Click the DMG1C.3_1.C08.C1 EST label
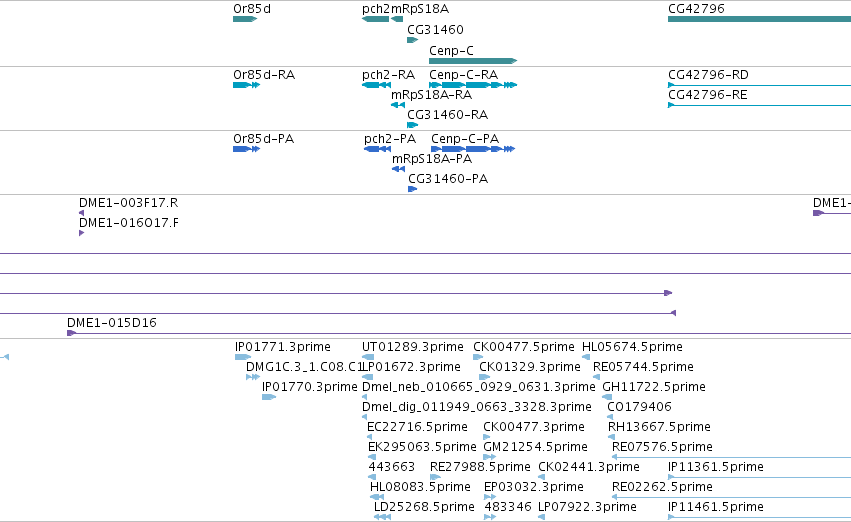Image resolution: width=851 pixels, height=522 pixels. (304, 366)
